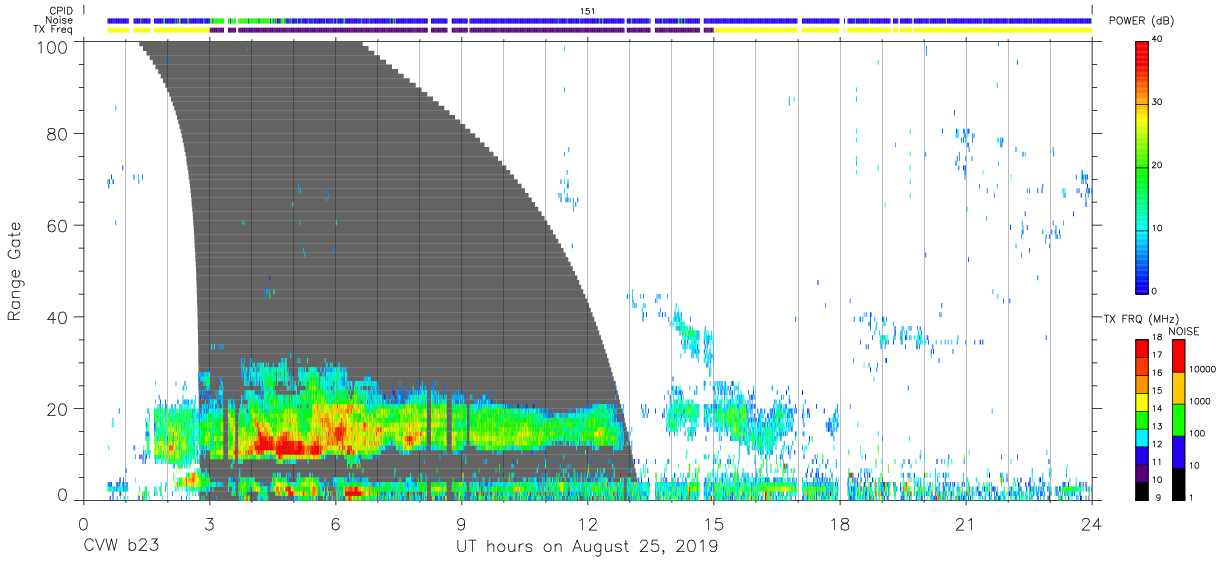Click the 'NOISE' legend title
Viewport: 1228px width, 567px height.
point(1183,331)
